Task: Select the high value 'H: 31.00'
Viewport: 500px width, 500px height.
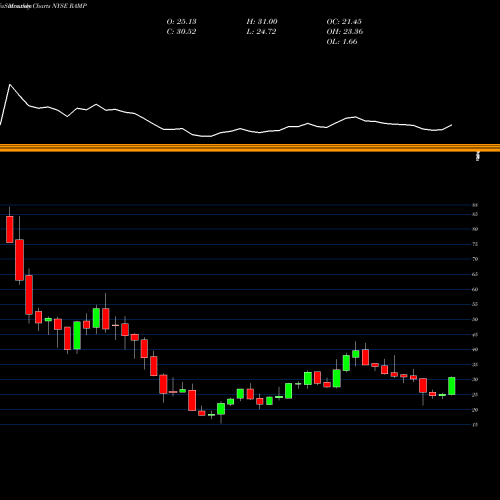Action: (x=262, y=22)
